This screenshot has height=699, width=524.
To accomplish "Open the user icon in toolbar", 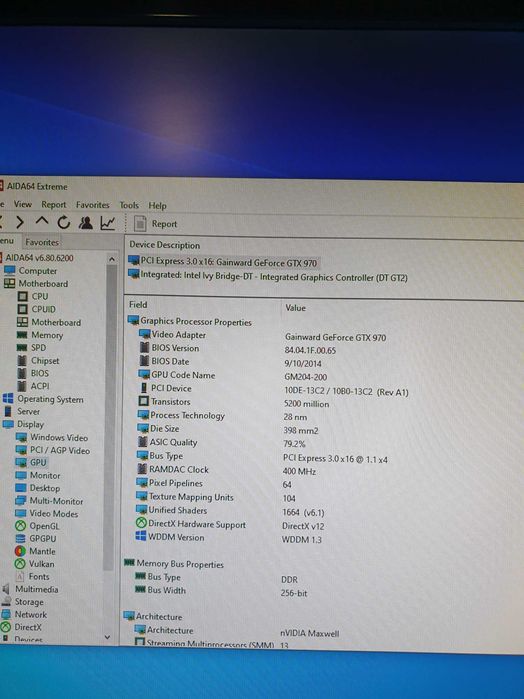I will (85, 222).
